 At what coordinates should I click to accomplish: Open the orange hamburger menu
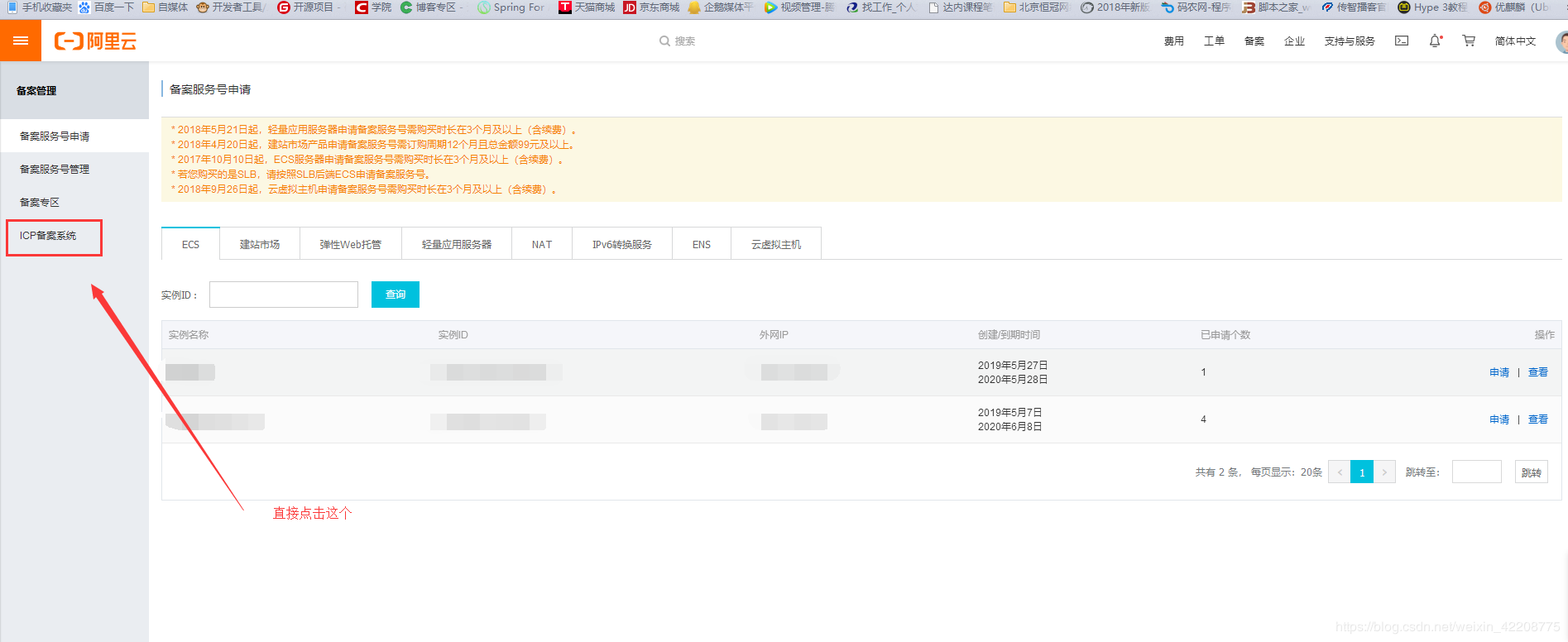tap(21, 41)
